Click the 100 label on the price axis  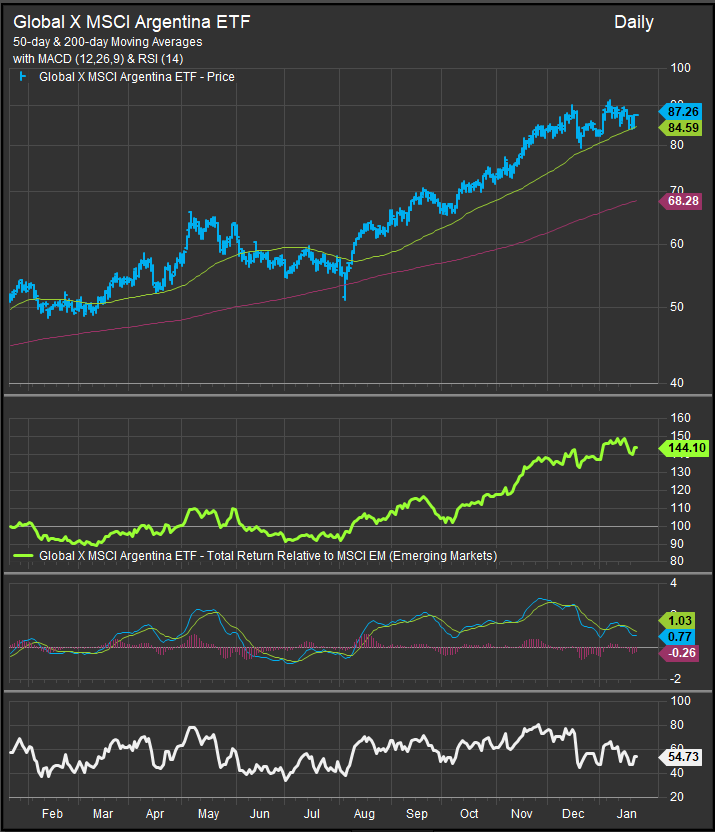coord(681,68)
